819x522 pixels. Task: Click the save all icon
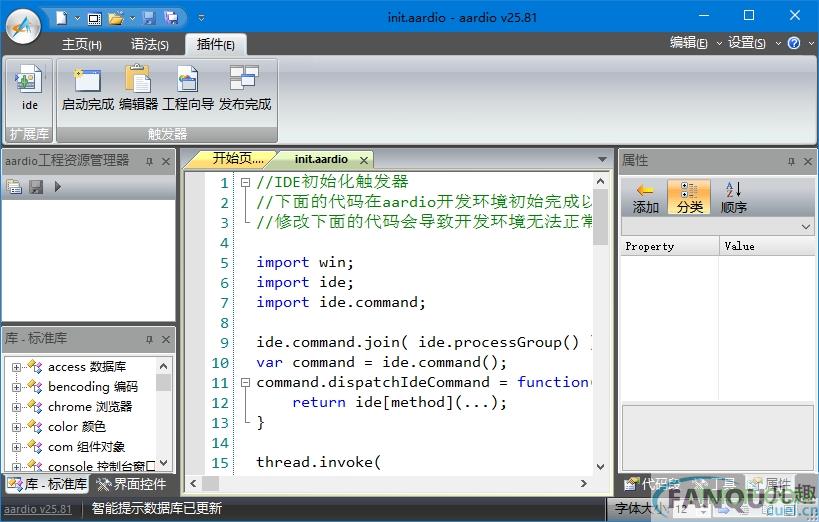coord(171,18)
